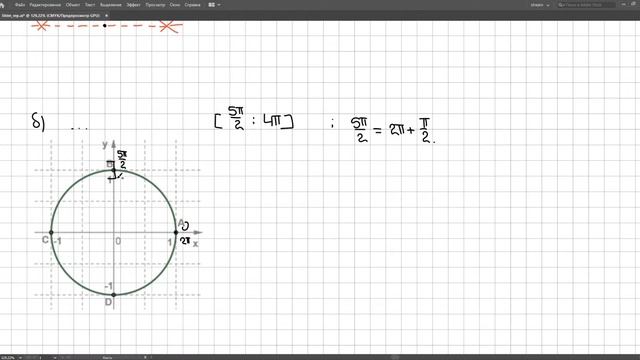Select point D at the circle bottom

[x=113, y=295]
